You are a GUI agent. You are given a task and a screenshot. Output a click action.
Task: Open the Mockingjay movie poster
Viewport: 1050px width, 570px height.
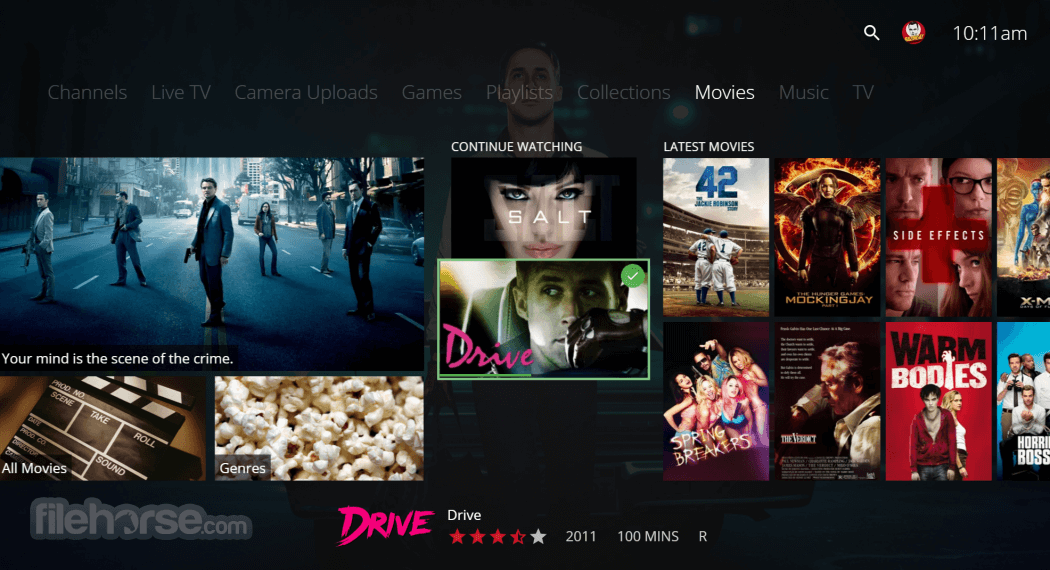click(827, 237)
